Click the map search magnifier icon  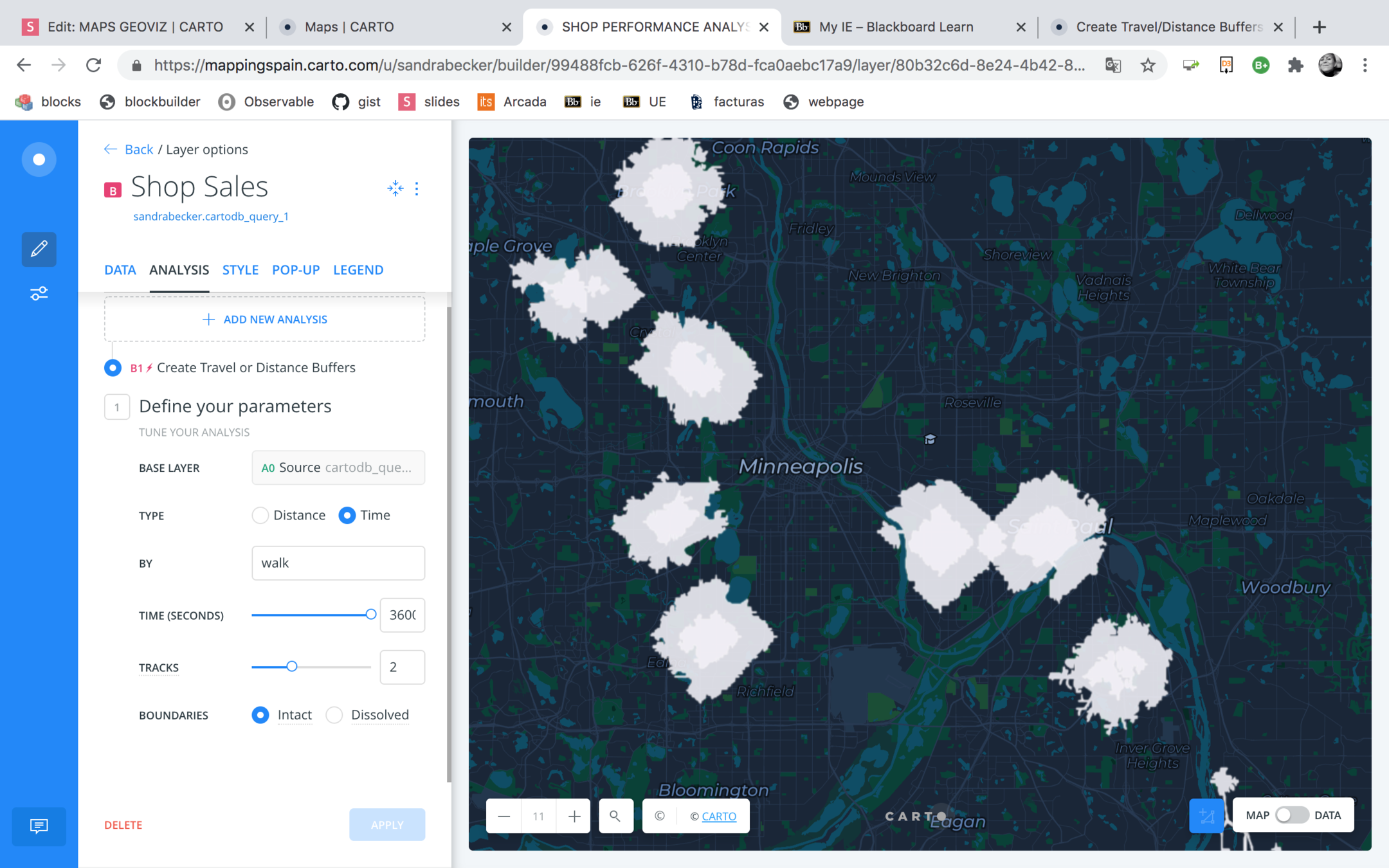point(615,816)
